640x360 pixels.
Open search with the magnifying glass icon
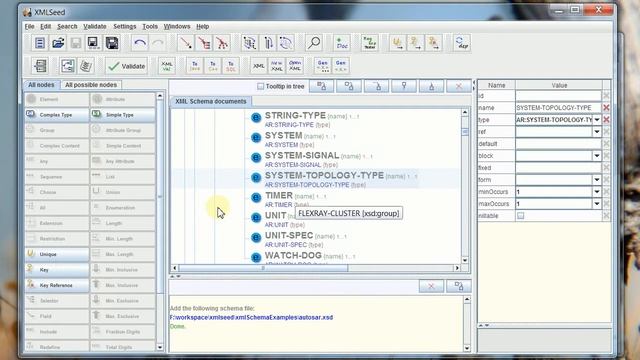pos(314,43)
